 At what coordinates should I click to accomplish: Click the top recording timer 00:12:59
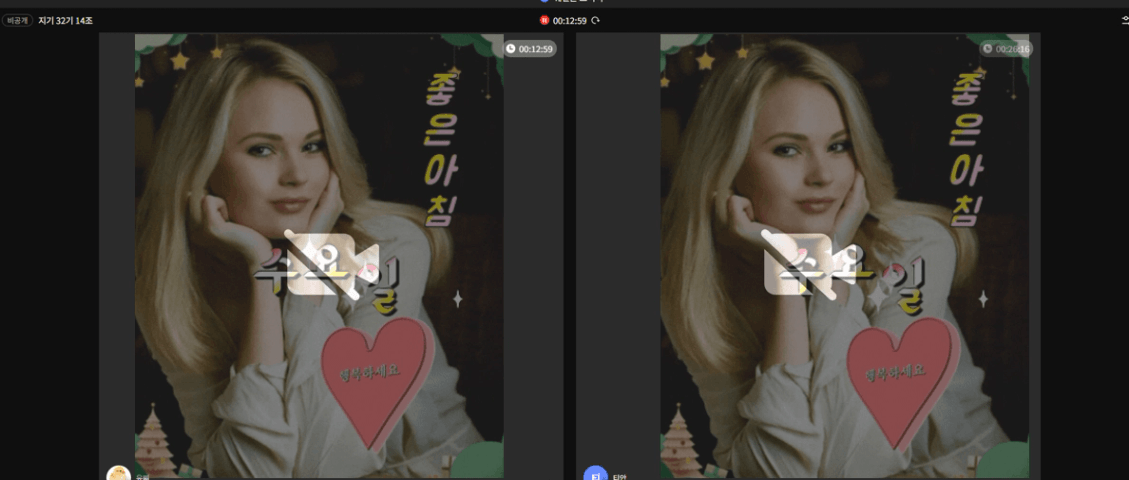570,20
